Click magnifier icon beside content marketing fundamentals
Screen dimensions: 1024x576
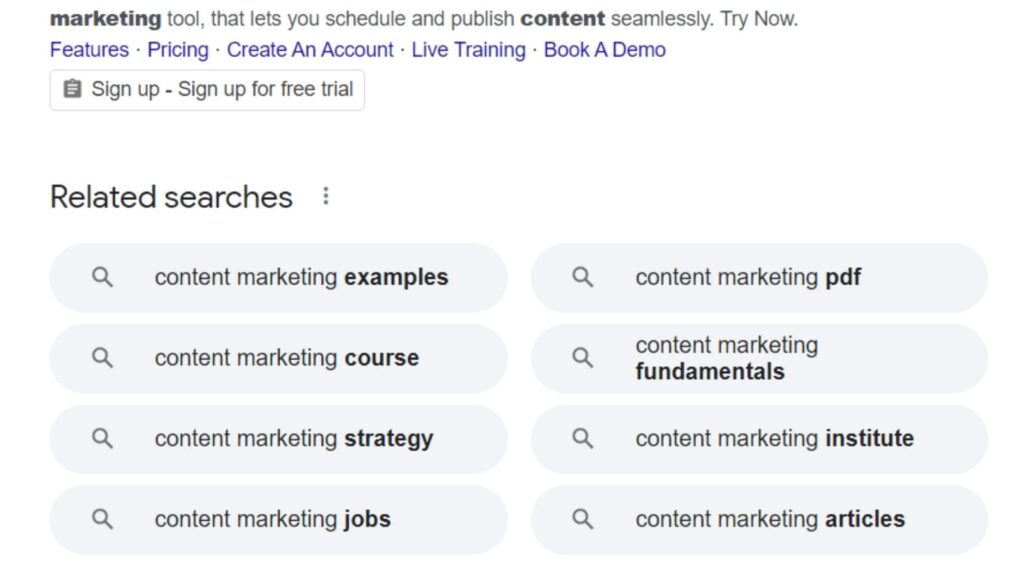583,358
